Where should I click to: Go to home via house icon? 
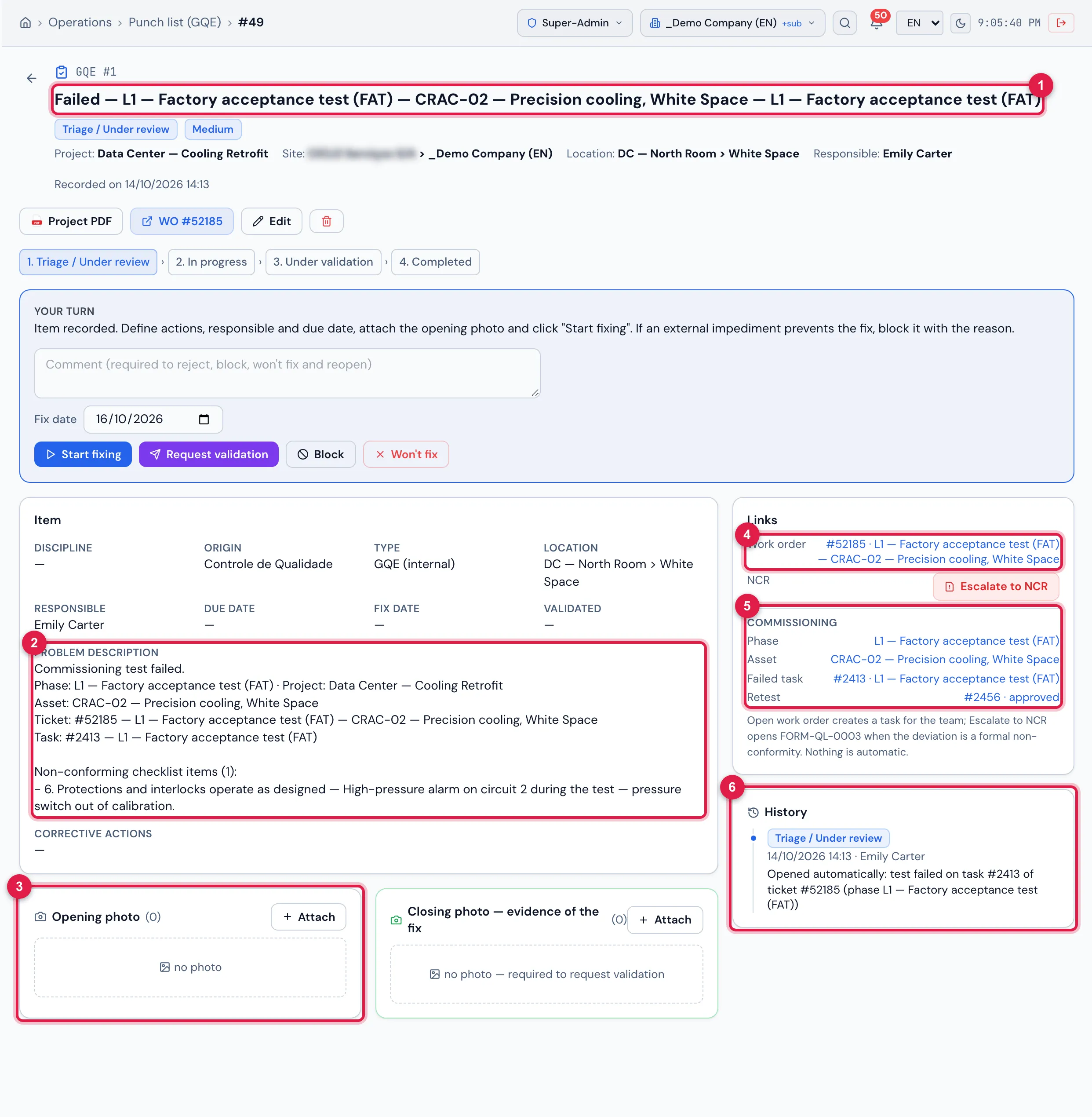[x=25, y=23]
